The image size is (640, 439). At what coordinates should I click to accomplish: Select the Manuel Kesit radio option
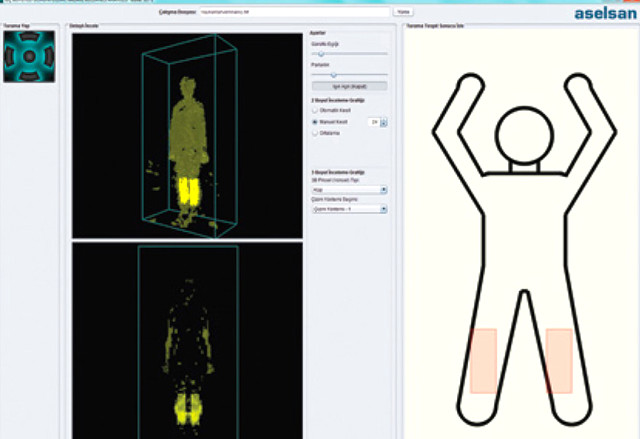(x=317, y=121)
